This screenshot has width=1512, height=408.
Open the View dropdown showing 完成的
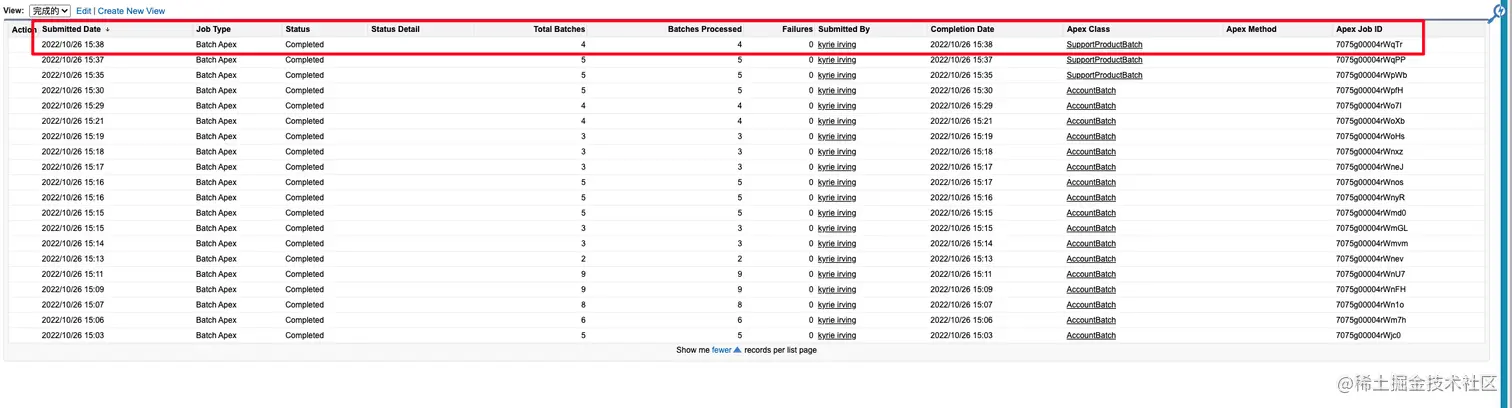coord(50,11)
